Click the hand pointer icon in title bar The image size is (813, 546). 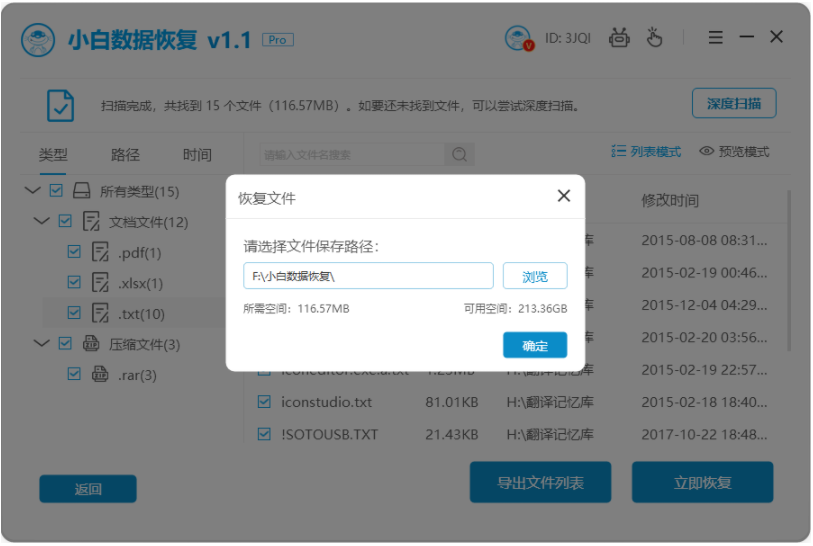click(654, 38)
